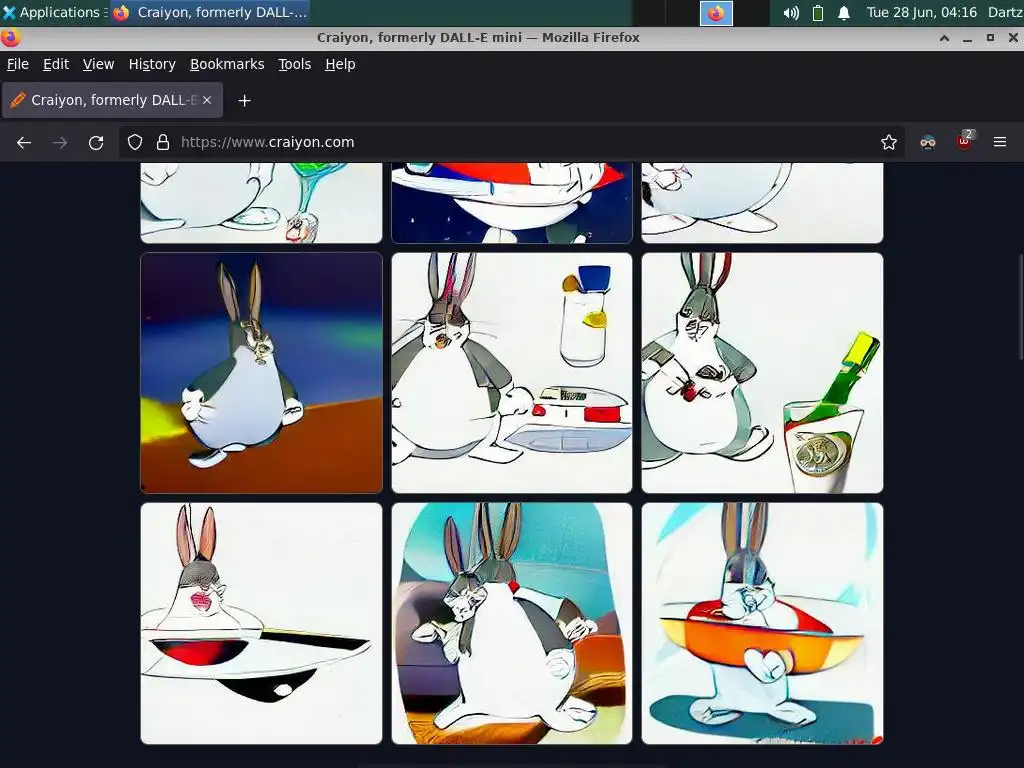The image size is (1024, 768).
Task: Click the Dartz user label in panel
Action: coord(1005,12)
